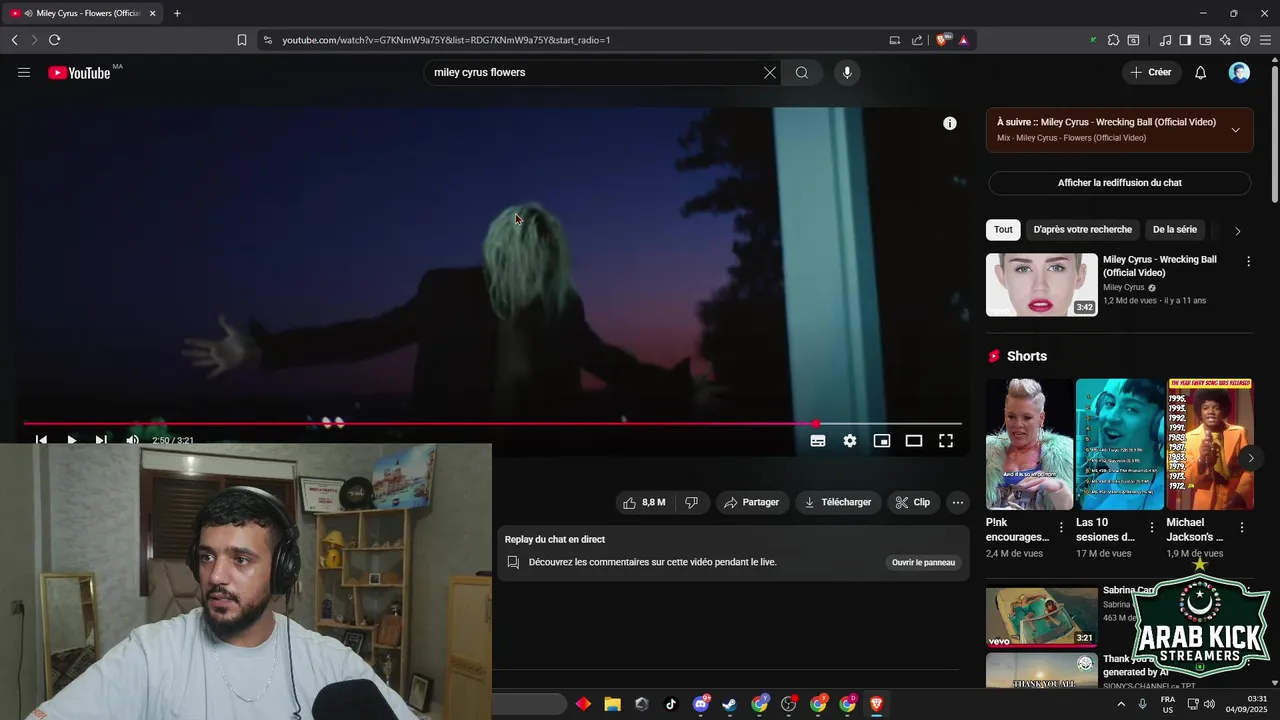This screenshot has height=720, width=1280.
Task: Open Brave Rewards triangle icon
Action: 964,40
